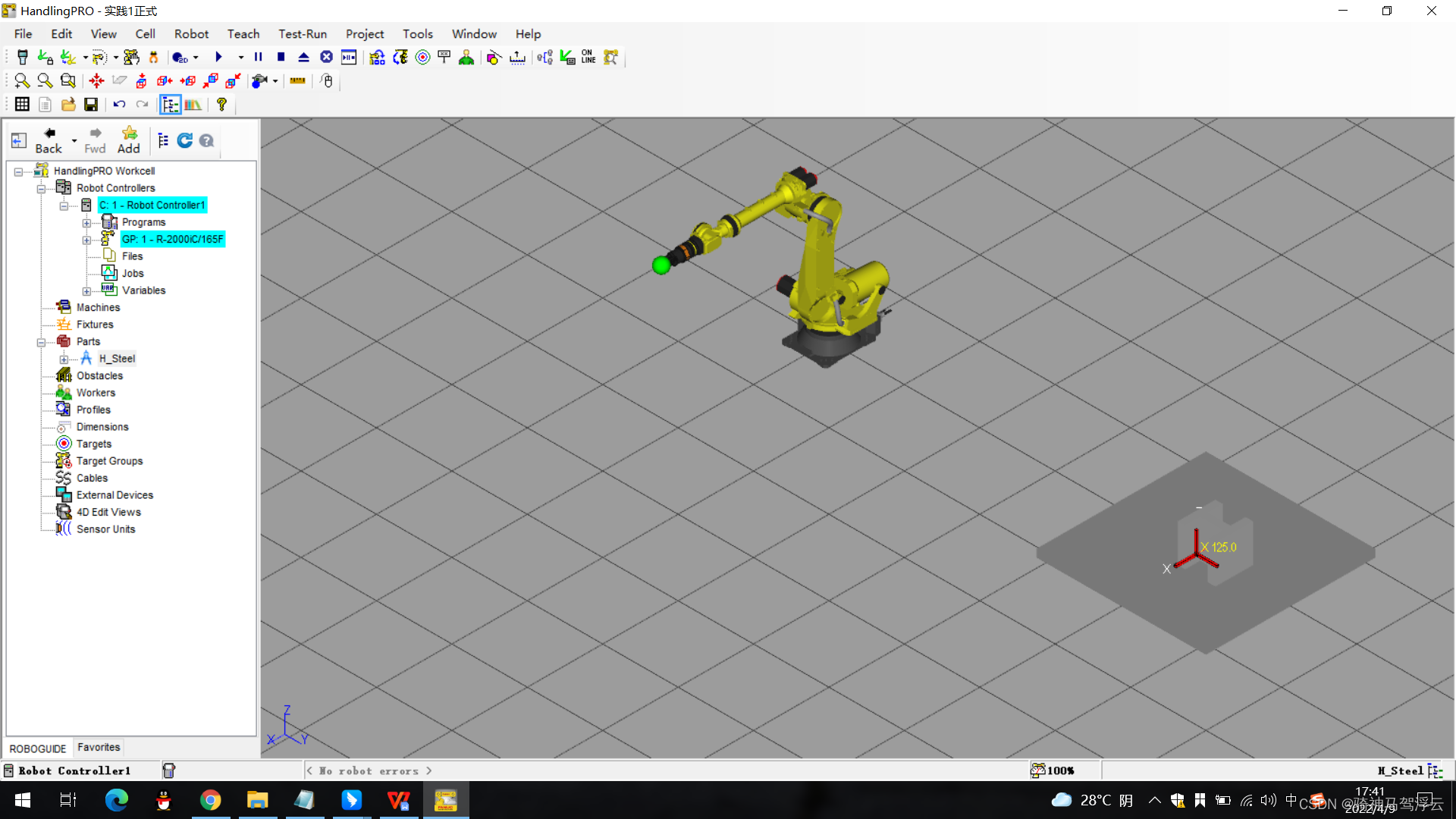Viewport: 1456px width, 819px height.
Task: Open mouse commands help icon
Action: coord(327,80)
